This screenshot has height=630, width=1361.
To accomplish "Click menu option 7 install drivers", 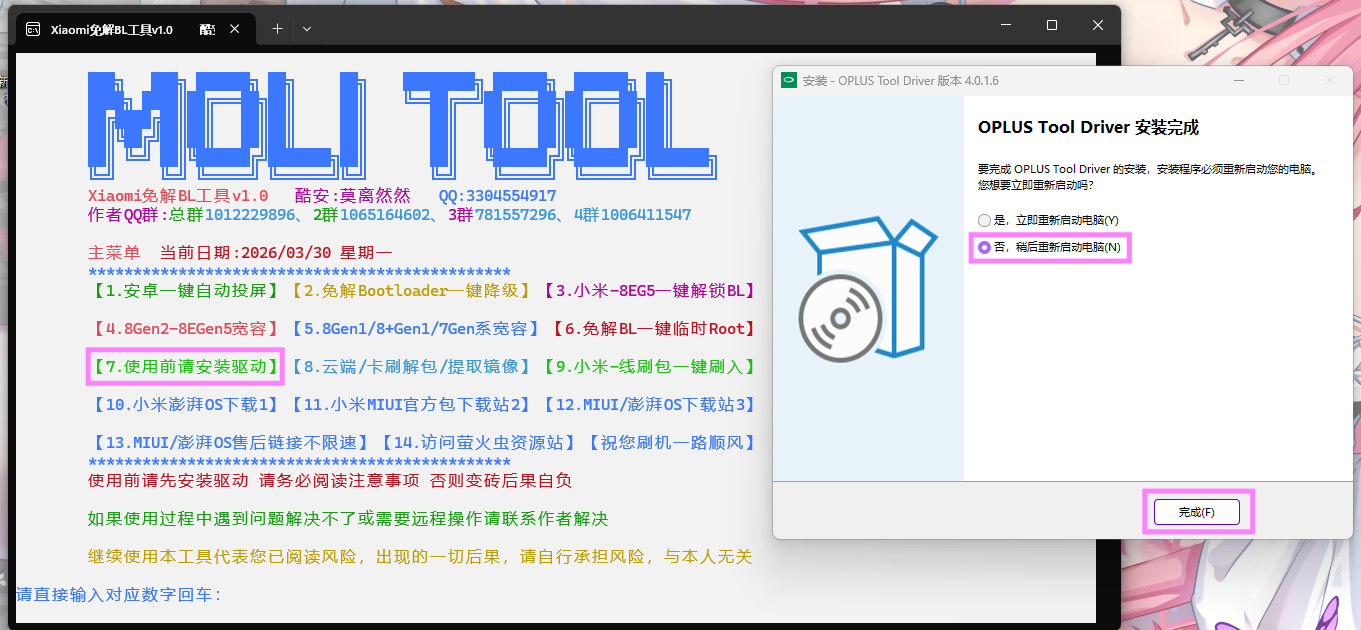I will (x=185, y=367).
